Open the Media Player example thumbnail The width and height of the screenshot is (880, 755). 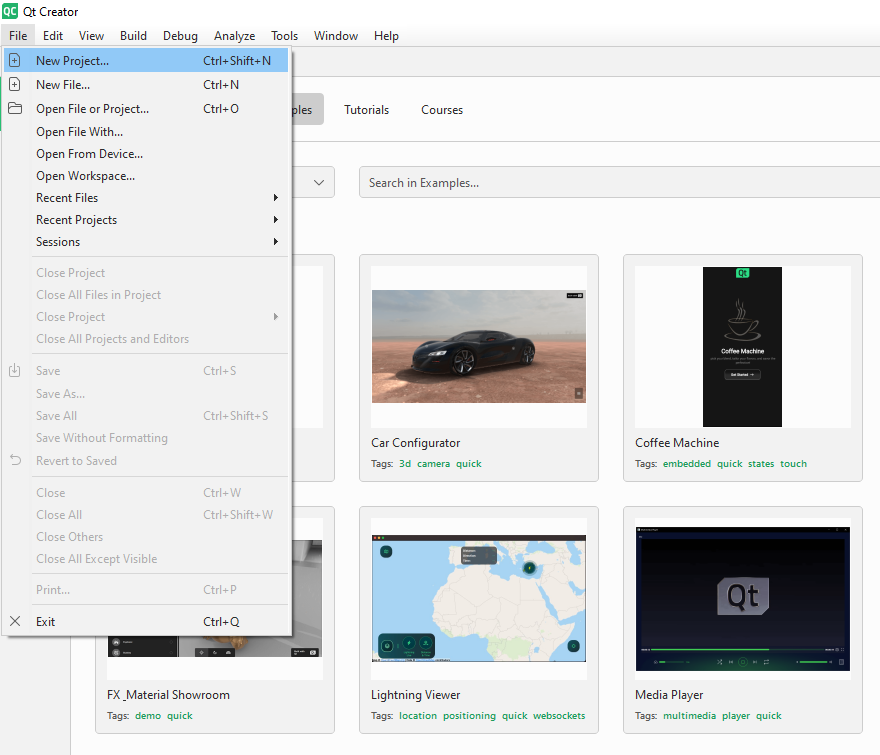coord(742,599)
